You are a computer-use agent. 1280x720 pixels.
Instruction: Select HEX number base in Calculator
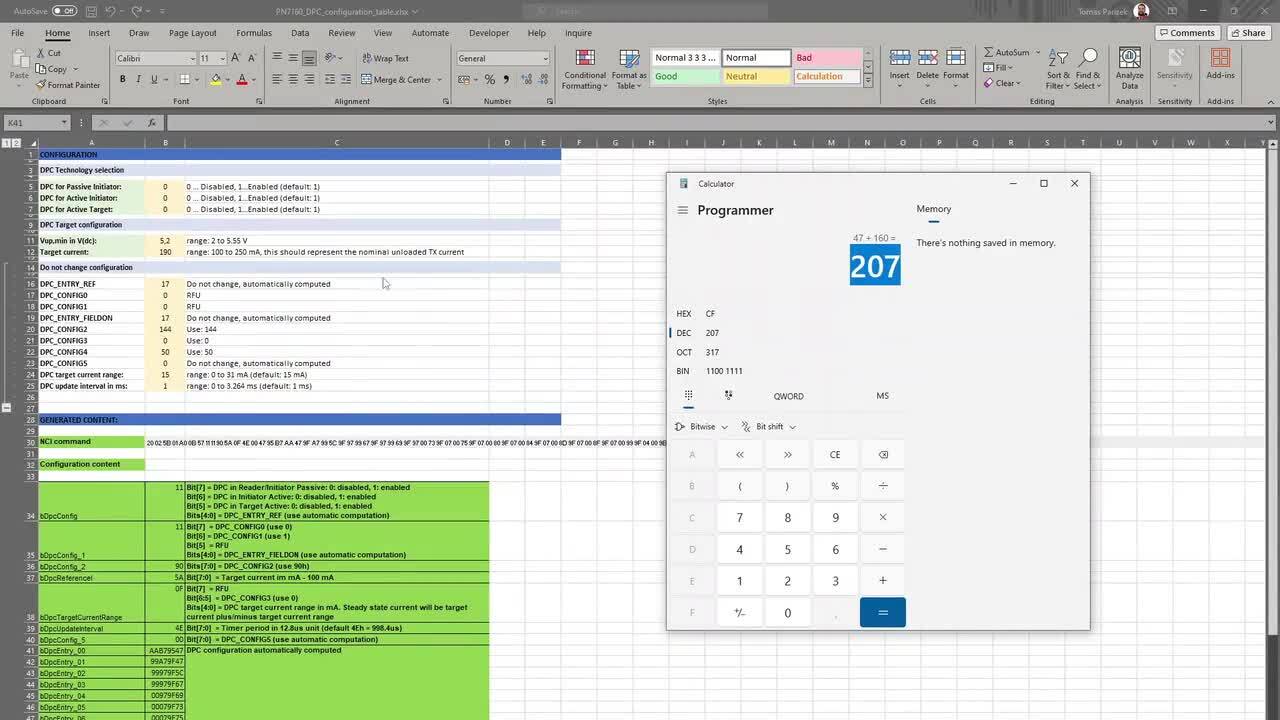[684, 314]
